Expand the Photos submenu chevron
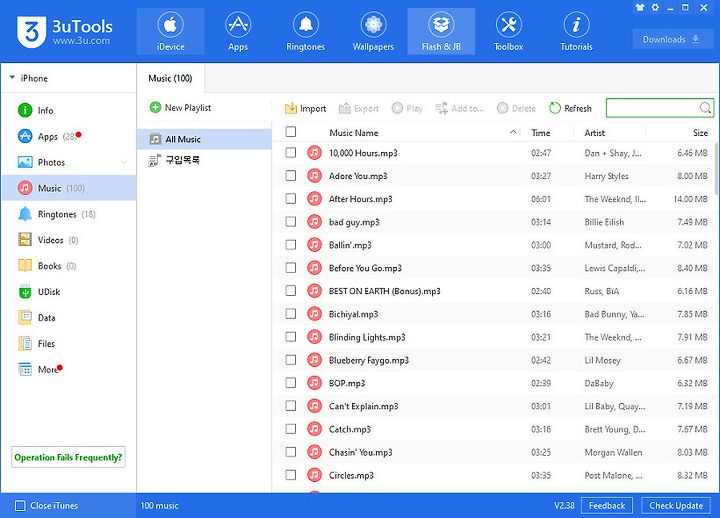 124,163
